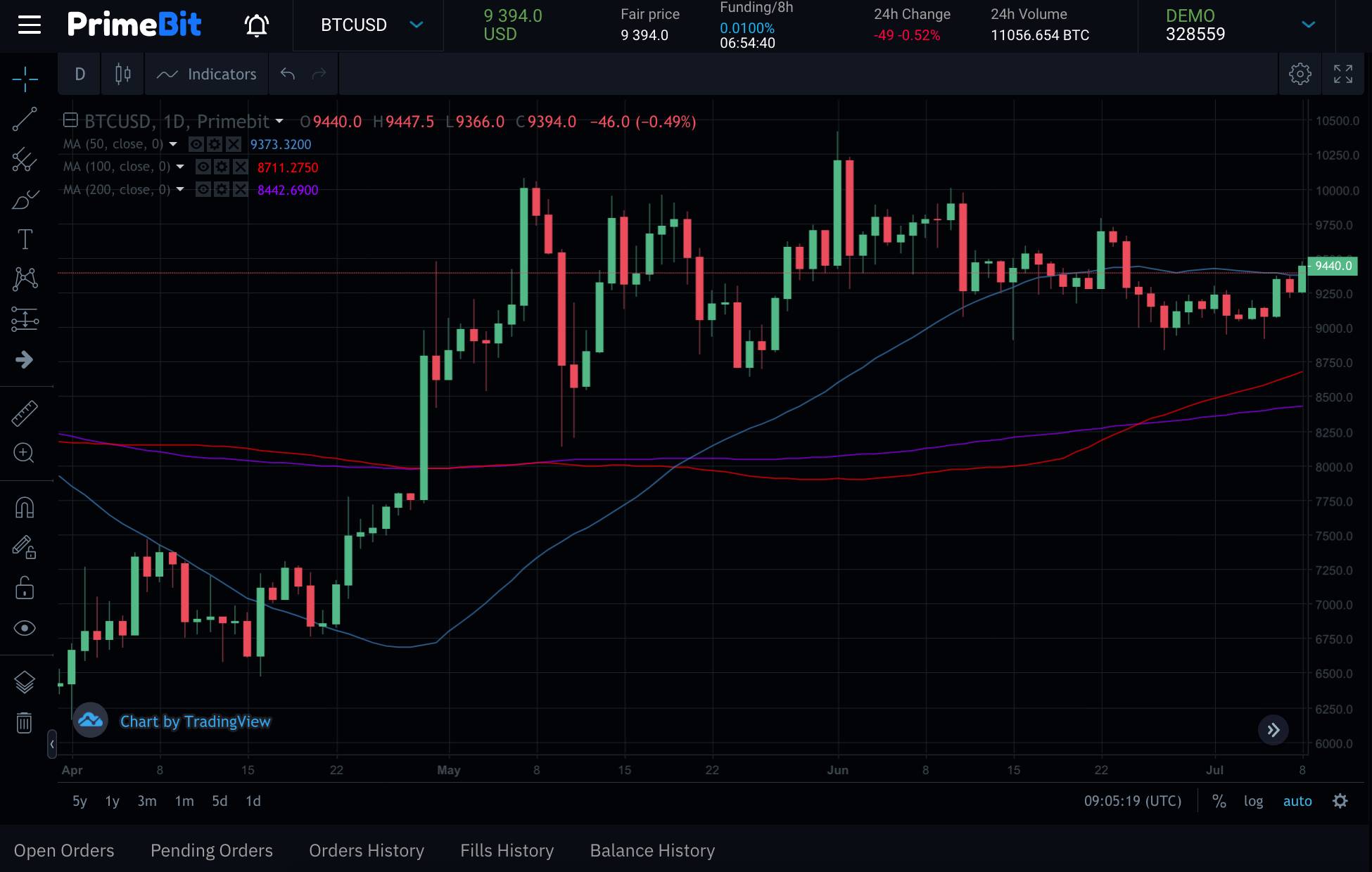Click the Chart by TradingView link
The height and width of the screenshot is (872, 1372).
(x=195, y=722)
